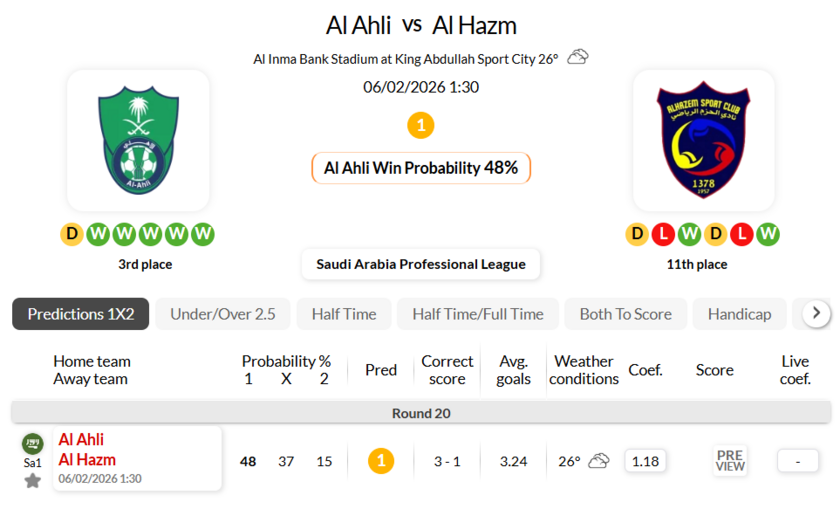Click the prediction 1 circle in table
The height and width of the screenshot is (509, 840).
[381, 461]
